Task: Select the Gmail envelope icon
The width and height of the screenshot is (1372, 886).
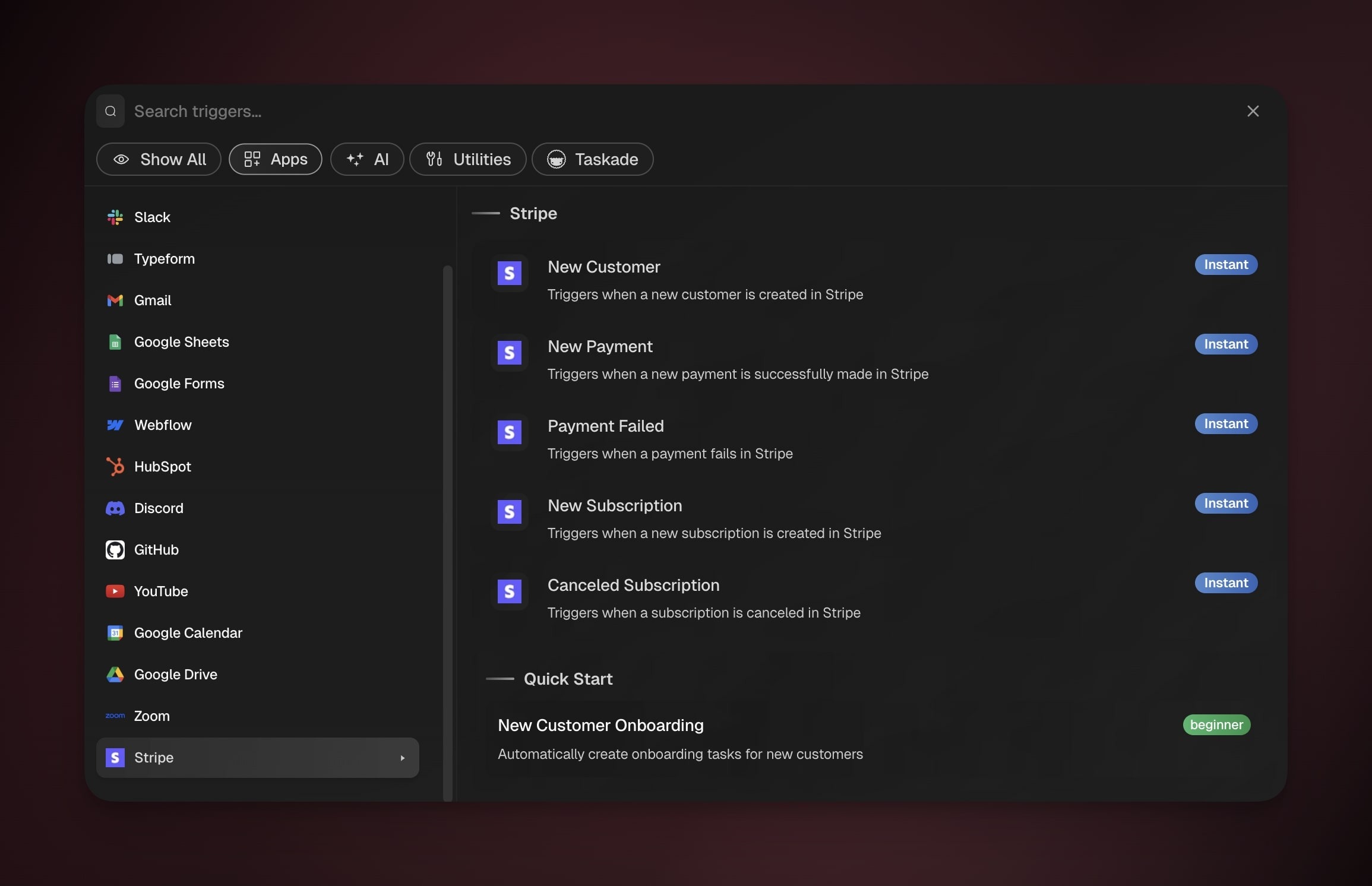Action: (x=115, y=300)
